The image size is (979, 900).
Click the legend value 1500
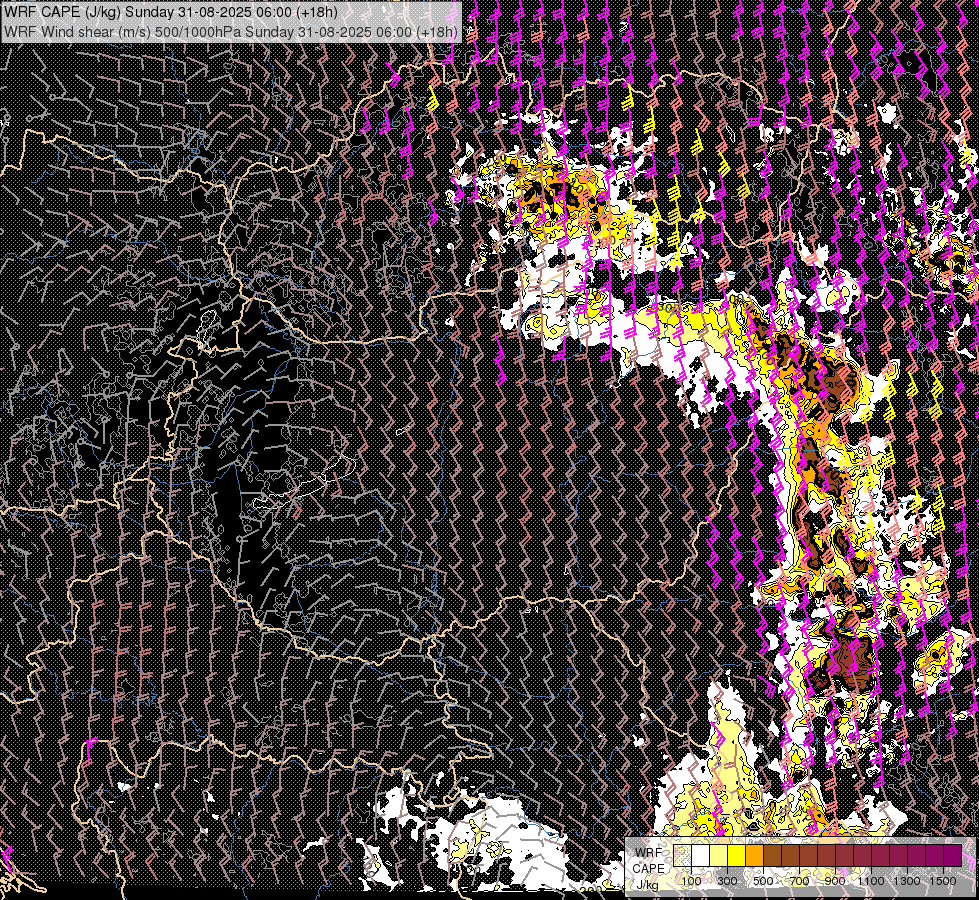[x=943, y=881]
